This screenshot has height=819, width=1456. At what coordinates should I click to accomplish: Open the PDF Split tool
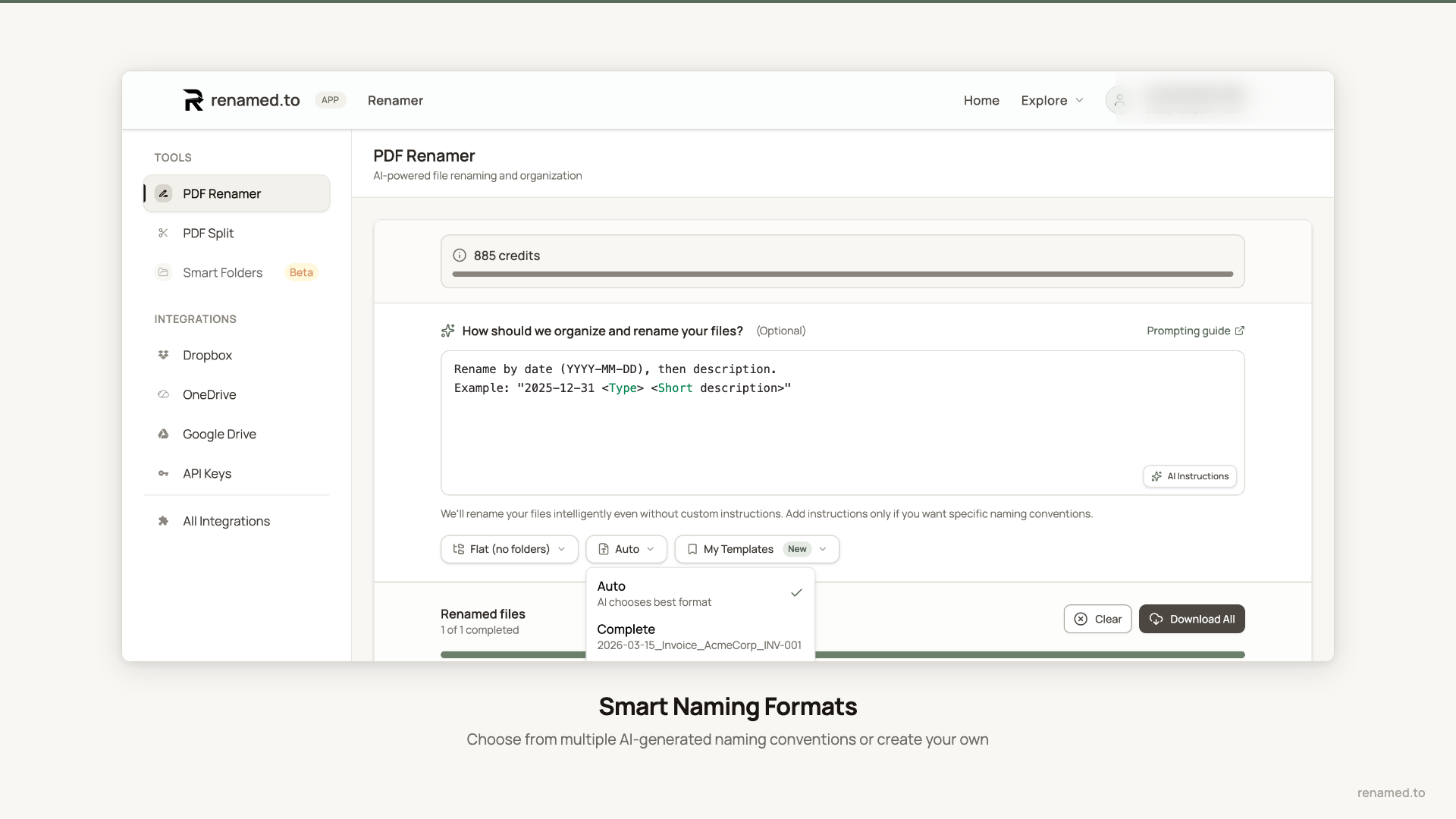(208, 233)
